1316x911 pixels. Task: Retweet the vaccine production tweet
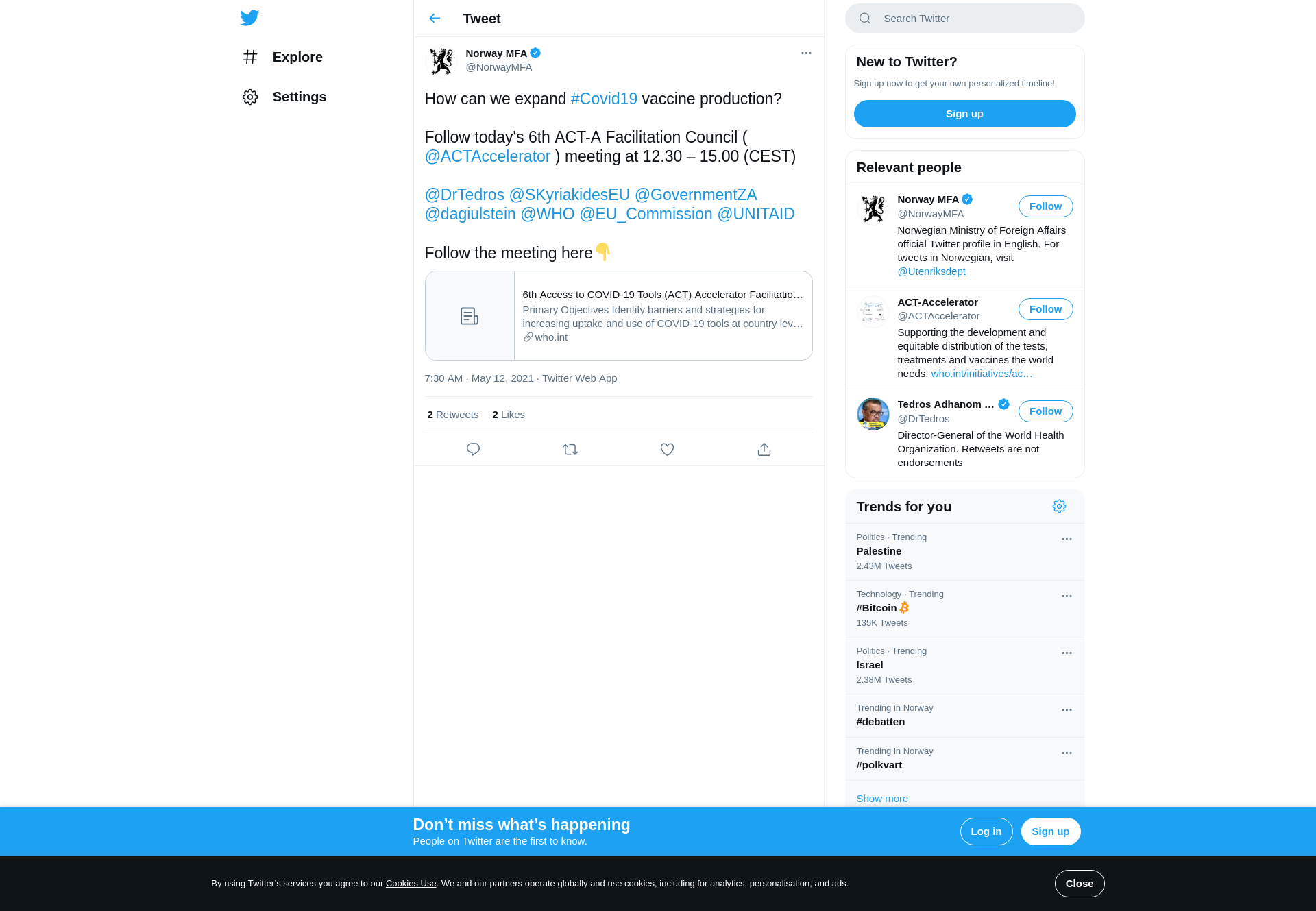point(570,450)
